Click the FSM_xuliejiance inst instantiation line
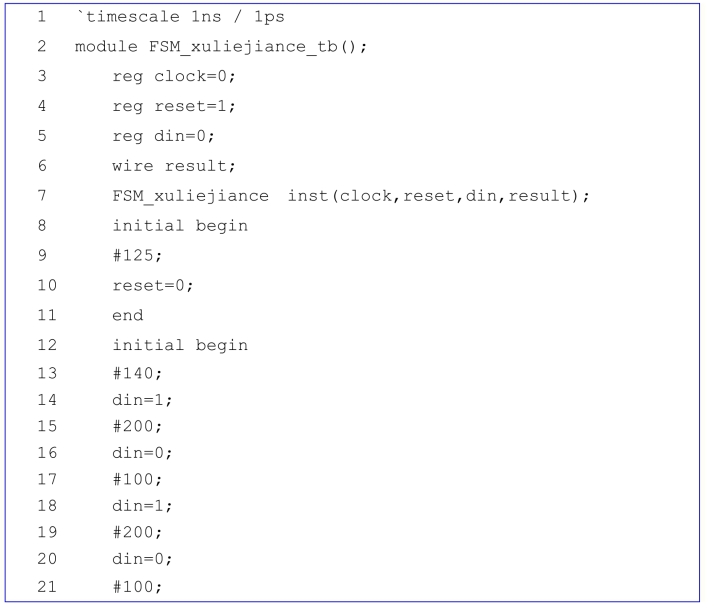The height and width of the screenshot is (616, 721). (350, 196)
